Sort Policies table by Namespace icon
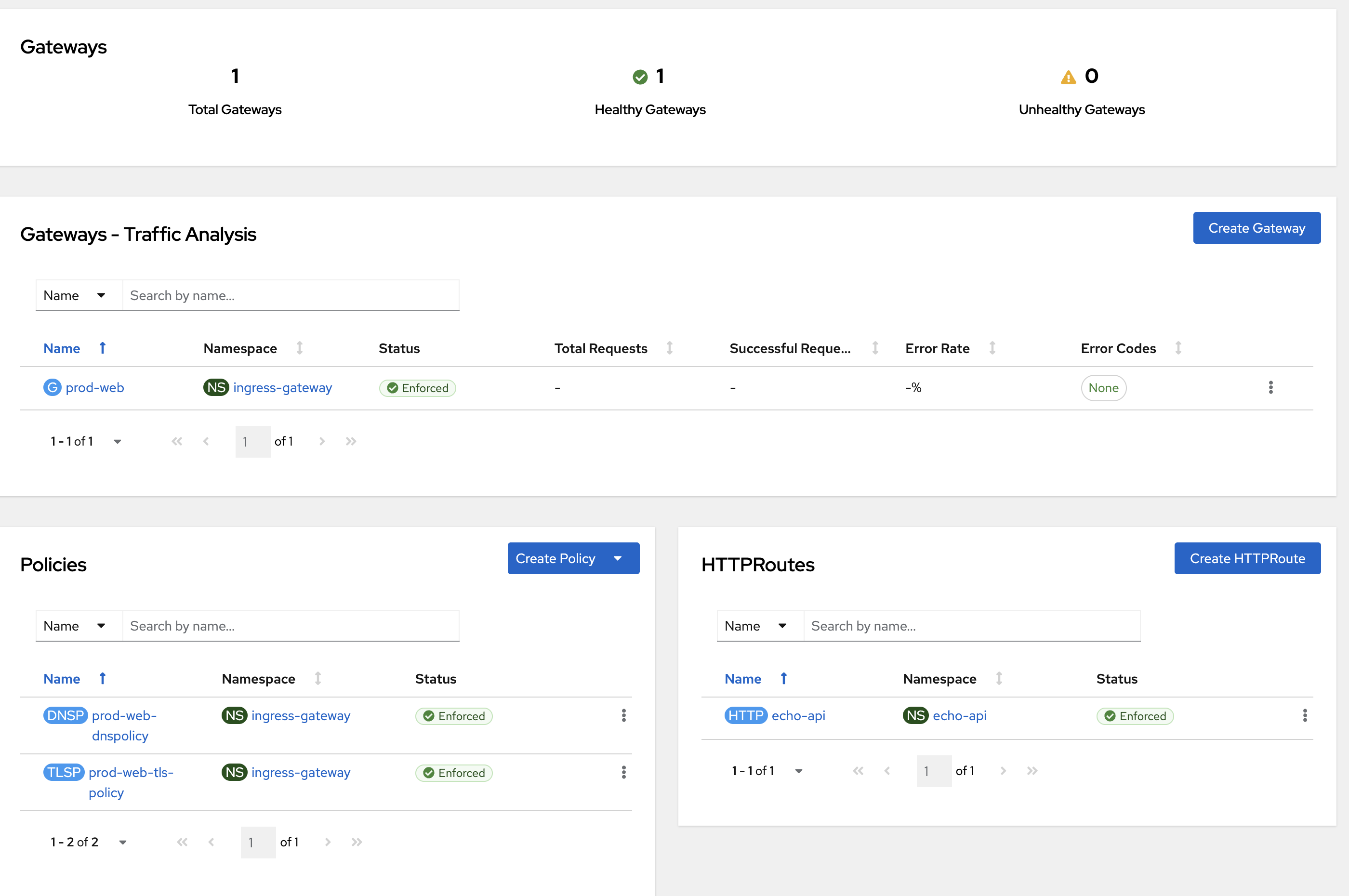 pyautogui.click(x=317, y=678)
